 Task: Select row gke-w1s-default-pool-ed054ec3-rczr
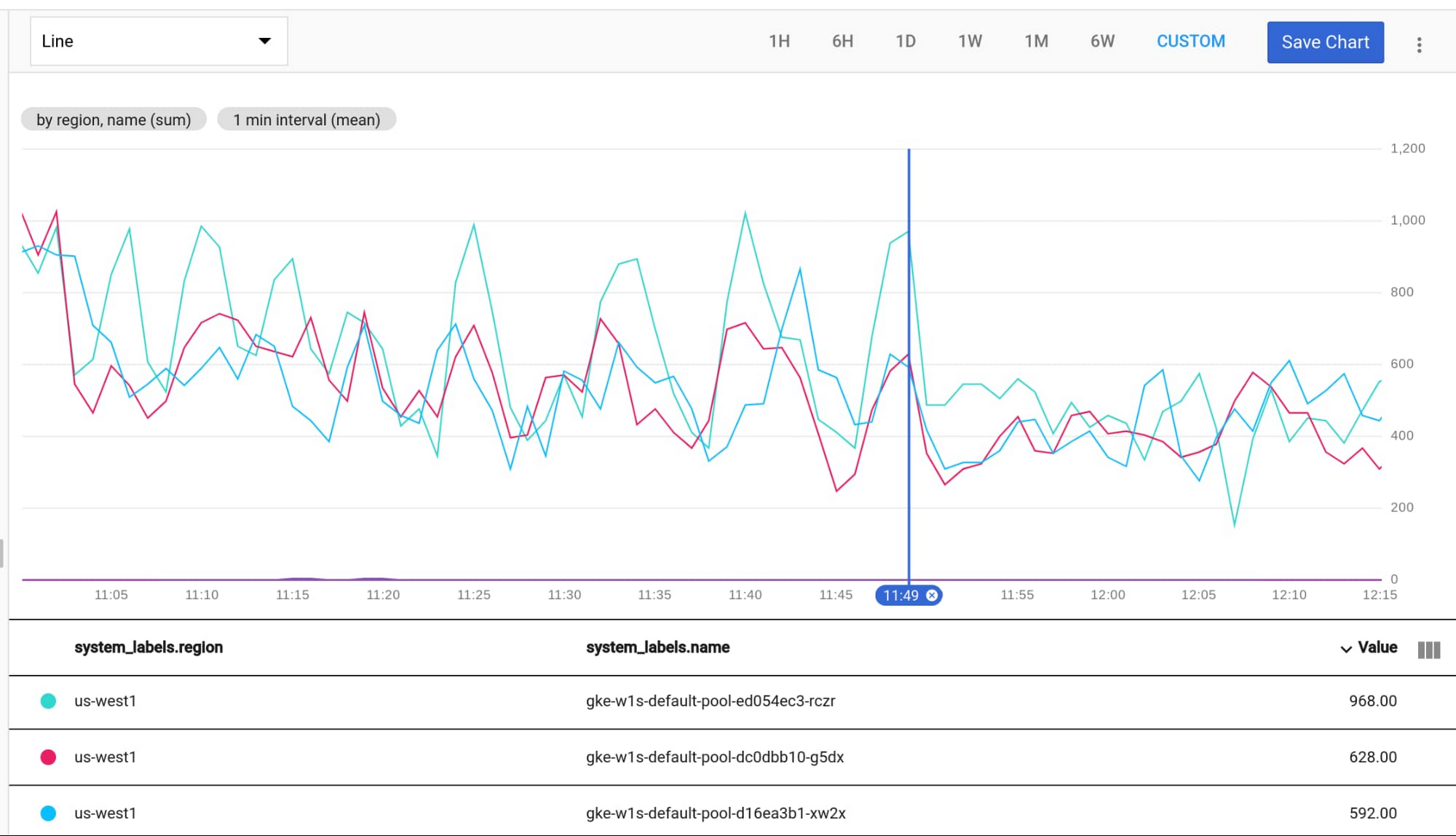click(732, 701)
